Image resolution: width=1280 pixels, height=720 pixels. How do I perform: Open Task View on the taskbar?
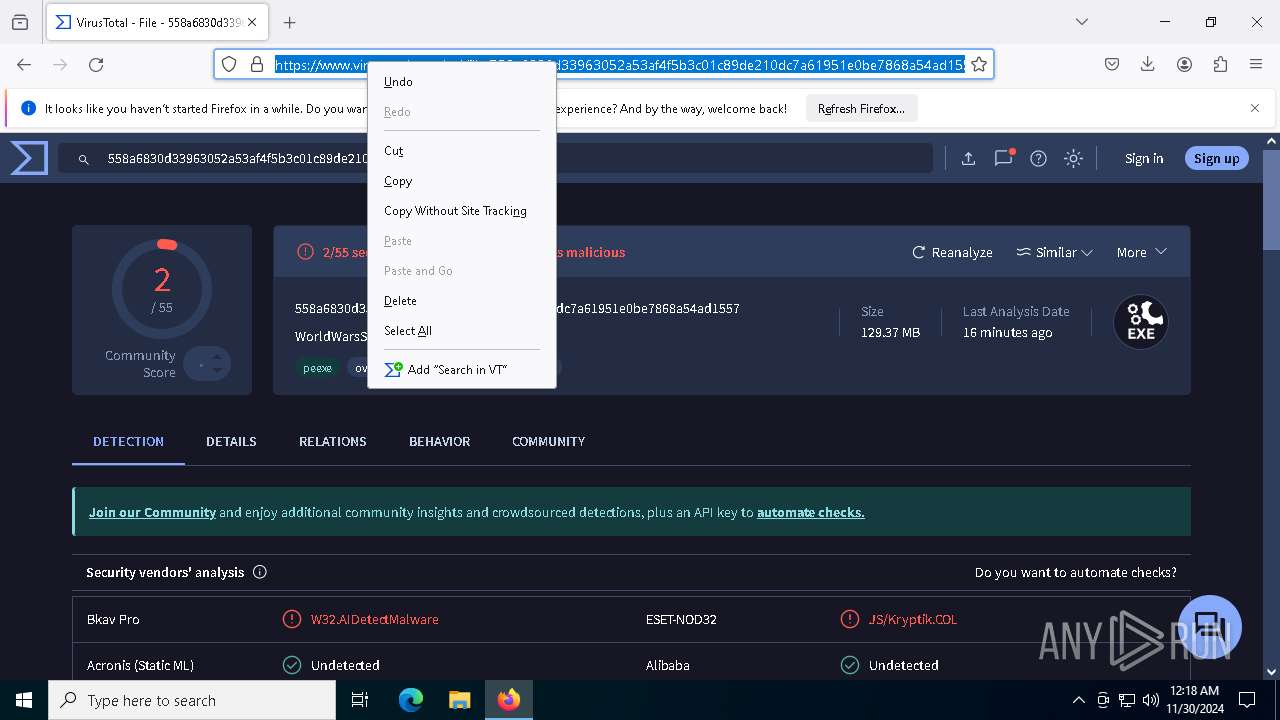coord(360,700)
